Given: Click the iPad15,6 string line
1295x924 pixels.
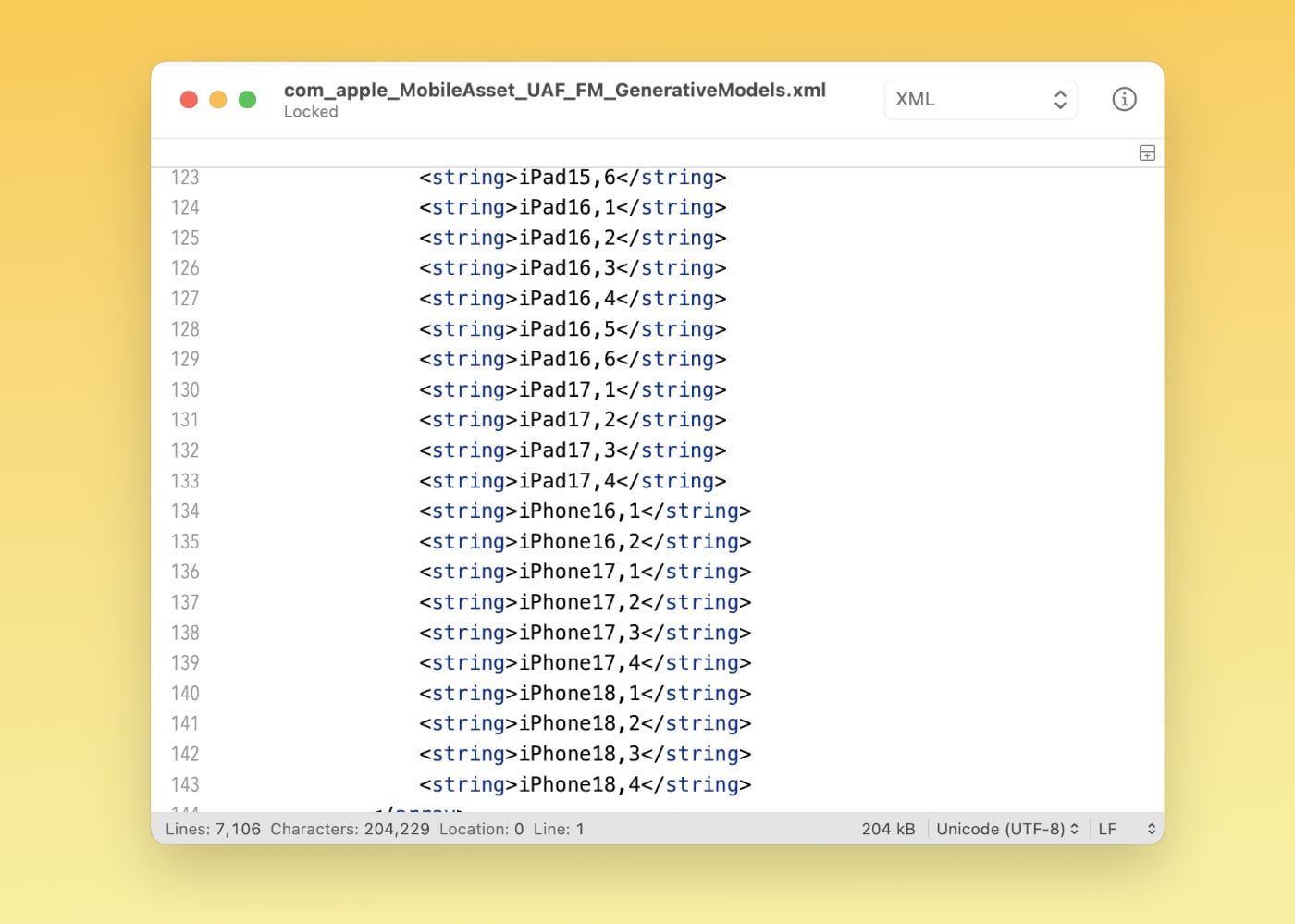Looking at the screenshot, I should click(573, 178).
